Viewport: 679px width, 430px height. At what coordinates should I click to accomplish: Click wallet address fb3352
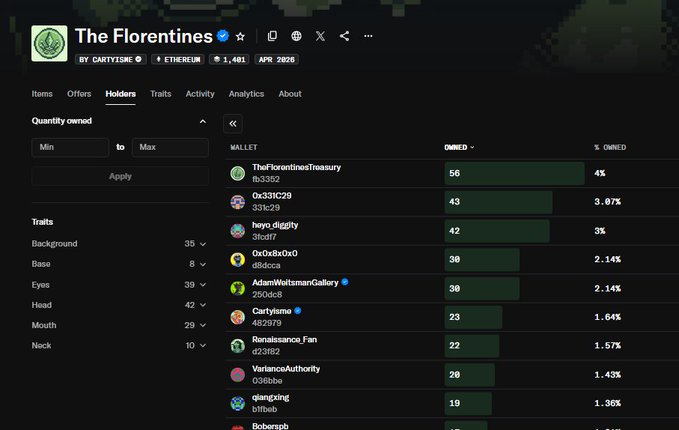[x=266, y=179]
